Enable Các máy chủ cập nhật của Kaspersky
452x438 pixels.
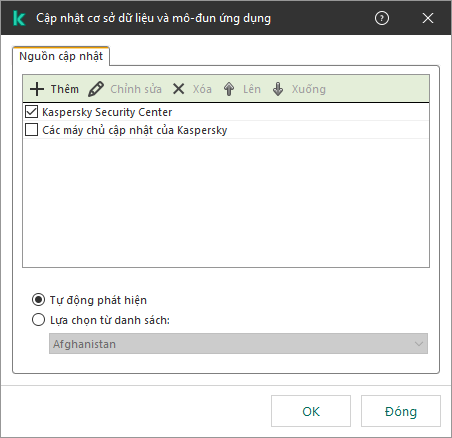(31, 130)
